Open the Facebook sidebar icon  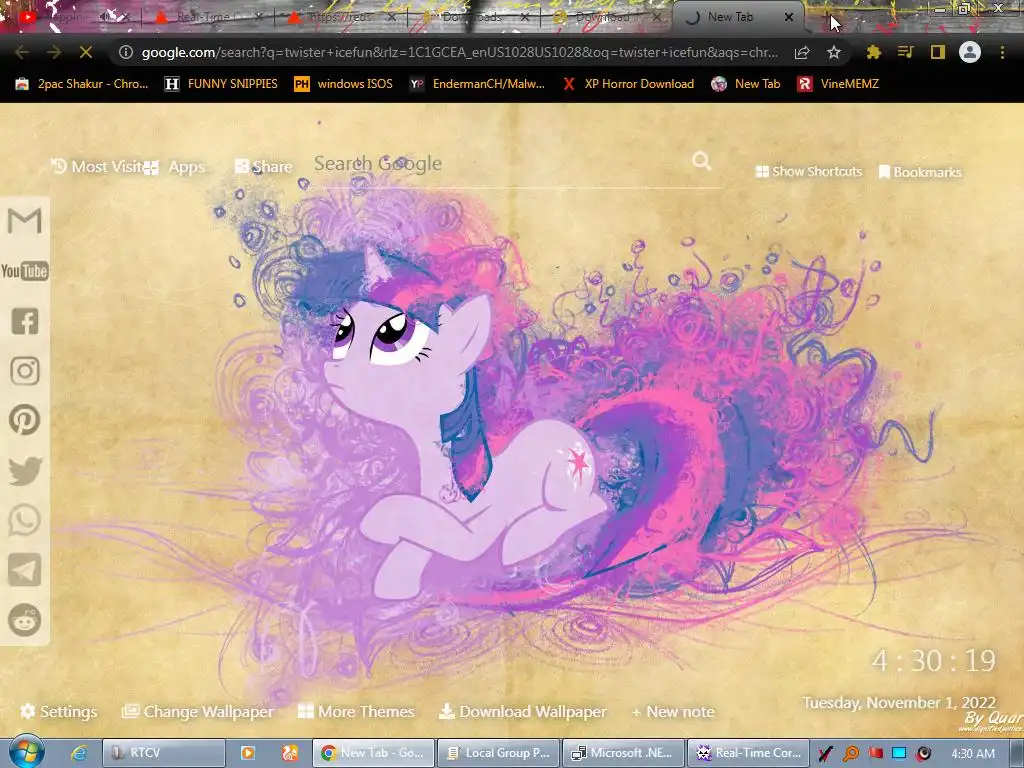24,321
